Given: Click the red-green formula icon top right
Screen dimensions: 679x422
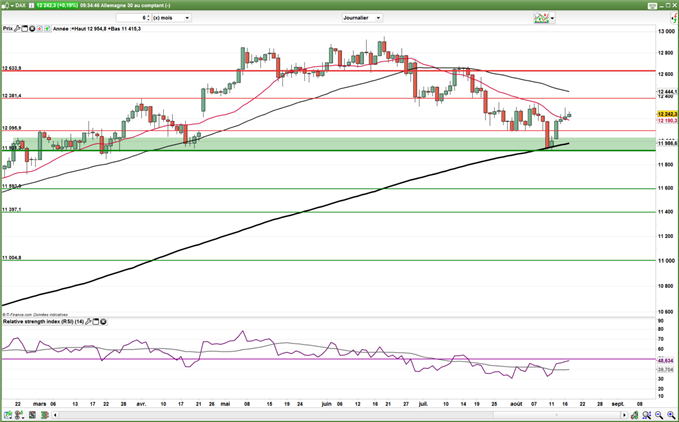Looking at the screenshot, I should pyautogui.click(x=674, y=18).
